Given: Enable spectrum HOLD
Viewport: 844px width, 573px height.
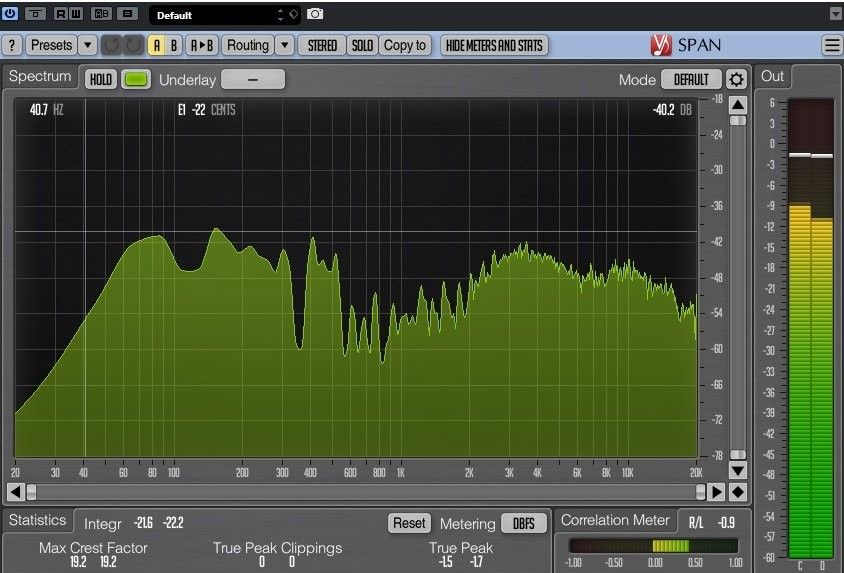Looking at the screenshot, I should pos(101,79).
